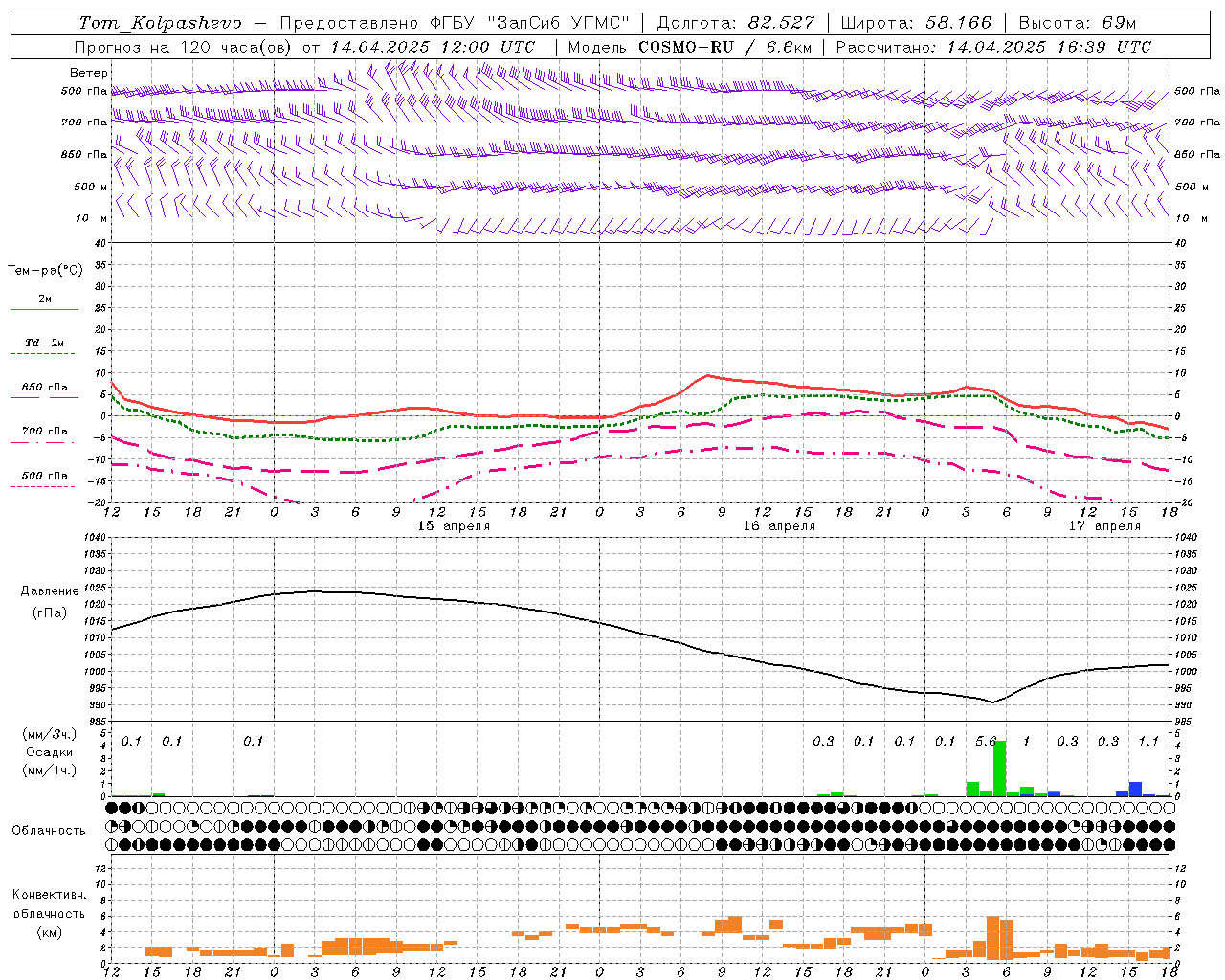The width and height of the screenshot is (1225, 980).
Task: Click the tallest green precipitation bar
Action: coord(1000,768)
